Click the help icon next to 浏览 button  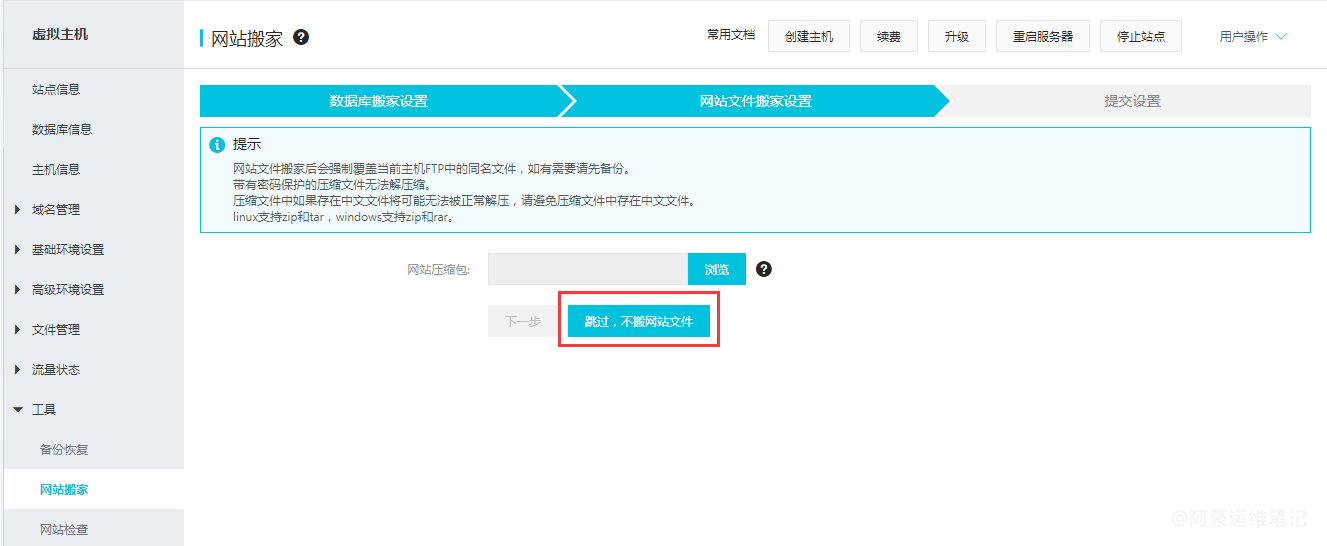click(x=764, y=269)
